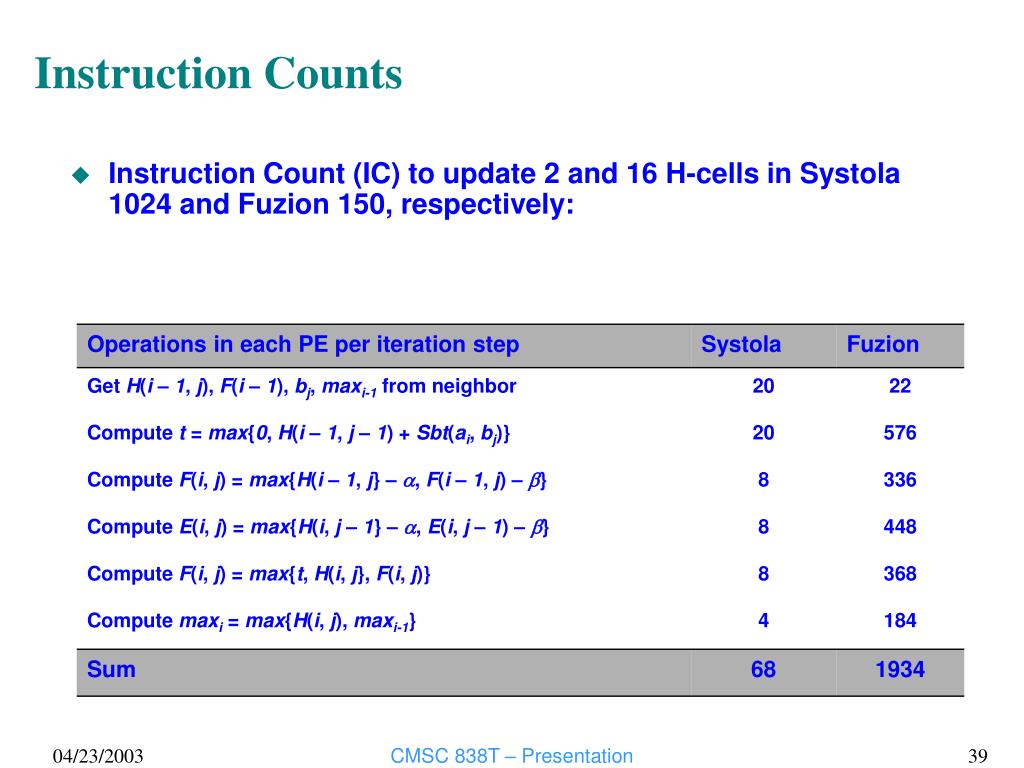This screenshot has width=1024, height=768.
Task: Click the 'Systola' column header
Action: coord(741,344)
